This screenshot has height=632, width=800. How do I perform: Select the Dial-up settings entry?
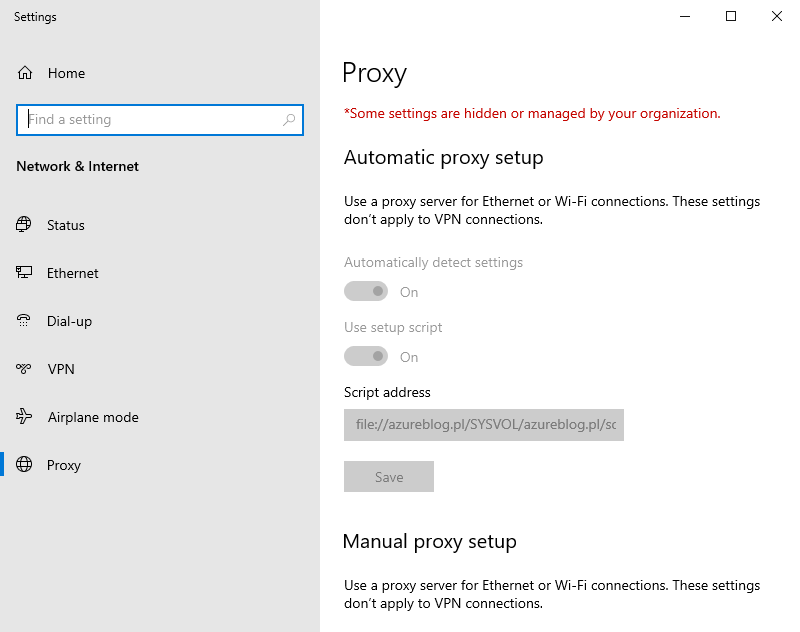pos(70,321)
